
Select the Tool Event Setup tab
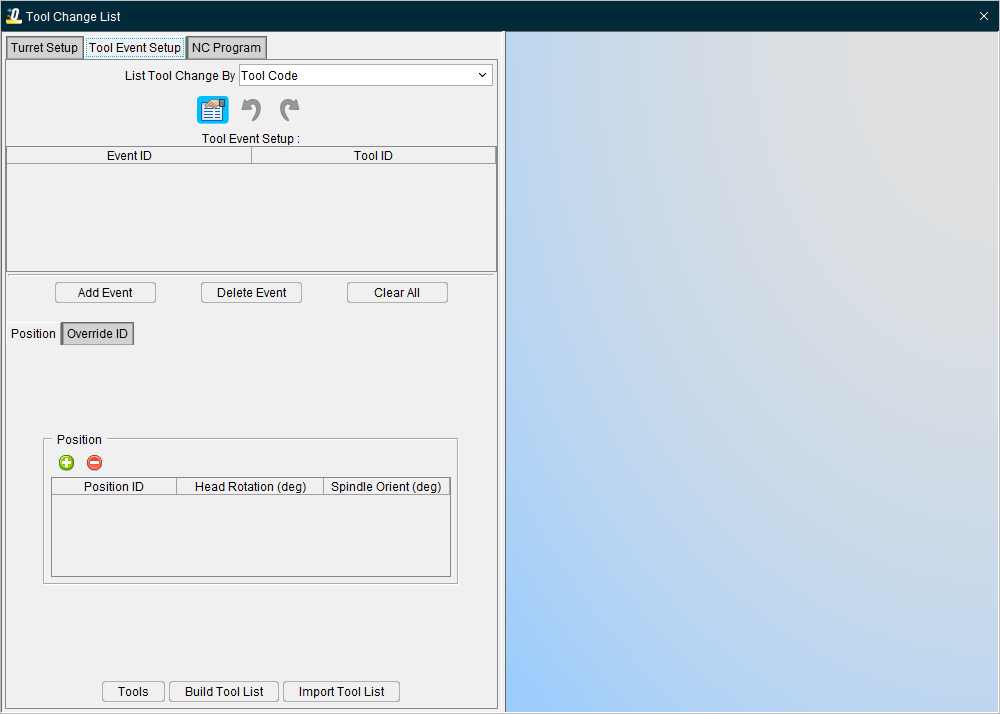pyautogui.click(x=135, y=48)
